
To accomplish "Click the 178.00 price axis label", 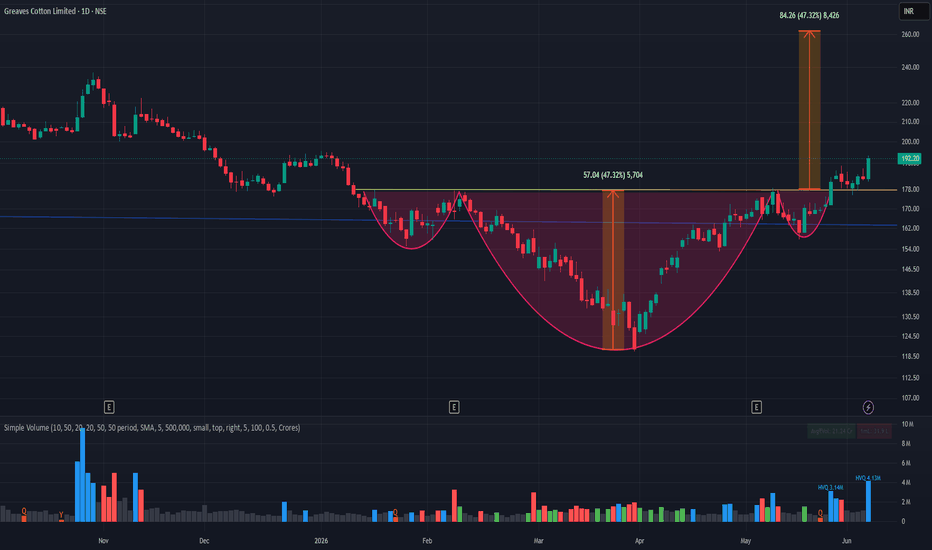I will 910,189.
